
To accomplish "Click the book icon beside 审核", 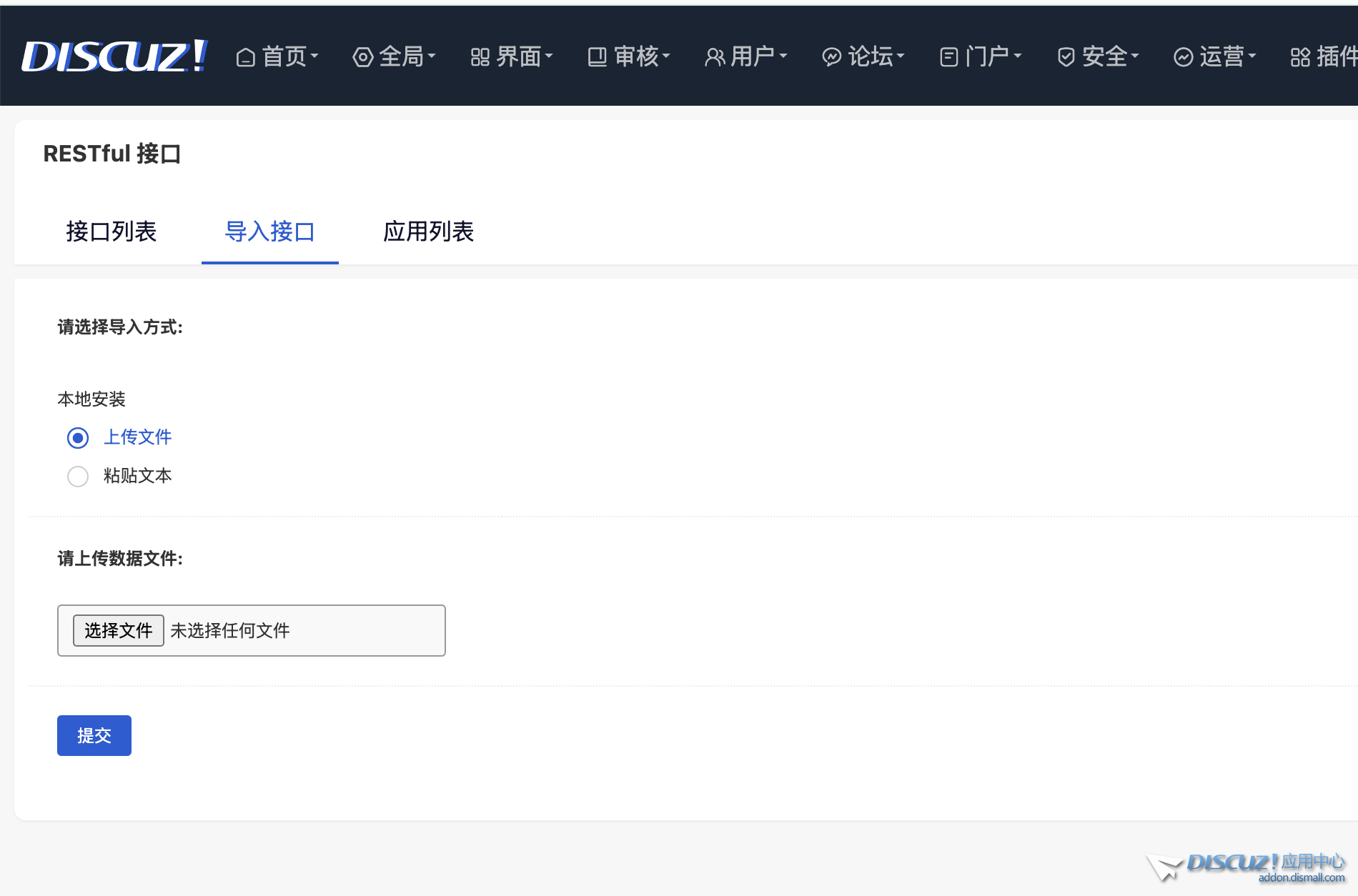I will pos(597,57).
